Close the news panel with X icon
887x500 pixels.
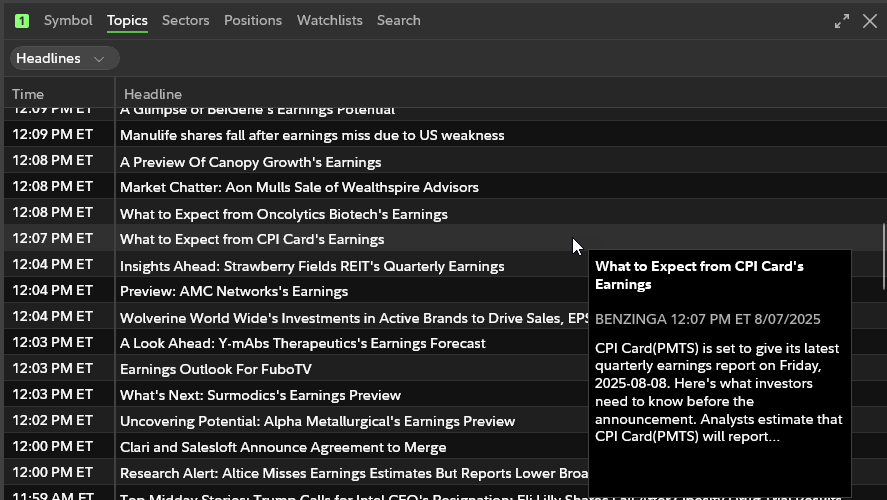869,21
